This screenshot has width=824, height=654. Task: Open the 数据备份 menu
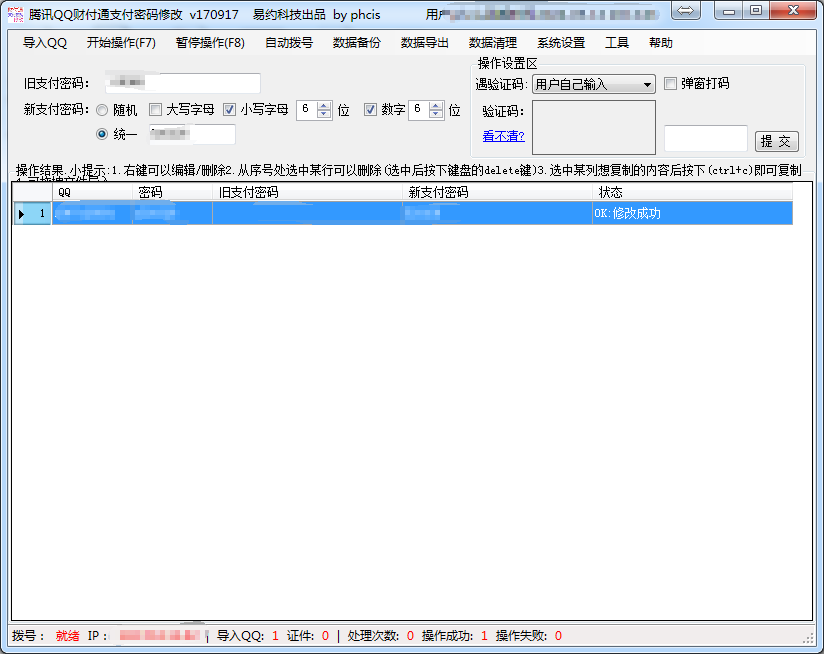(x=357, y=43)
